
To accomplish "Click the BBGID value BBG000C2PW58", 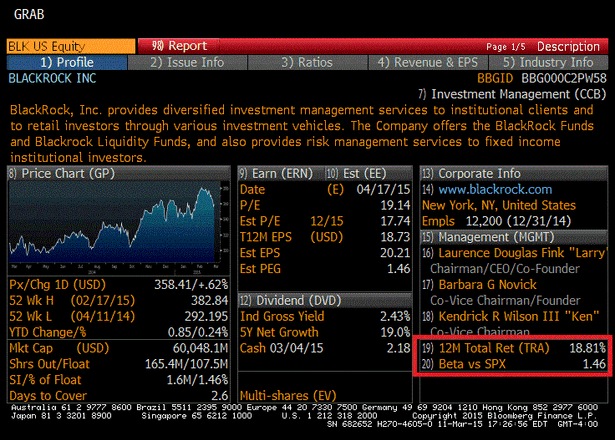I will click(x=564, y=78).
